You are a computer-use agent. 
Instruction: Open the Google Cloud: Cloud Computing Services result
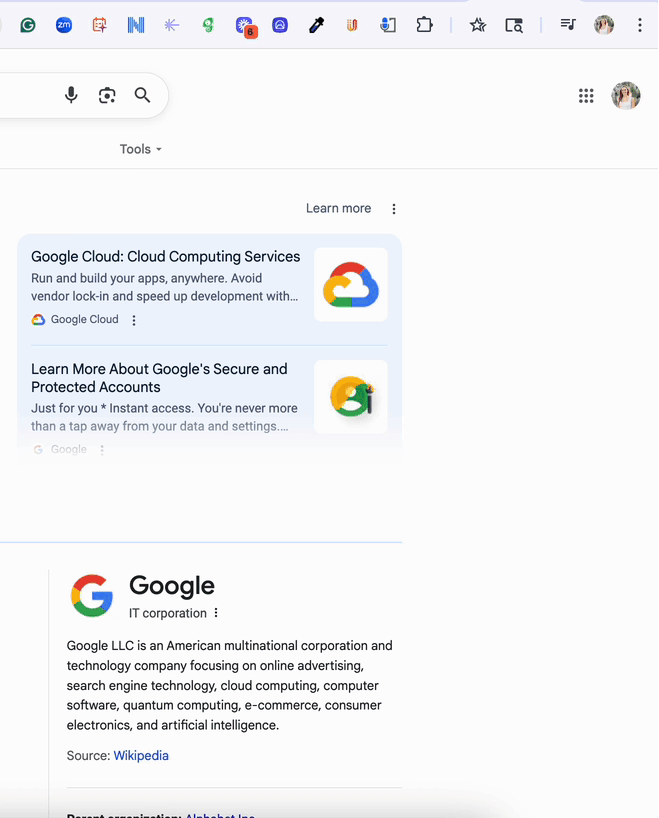[166, 257]
